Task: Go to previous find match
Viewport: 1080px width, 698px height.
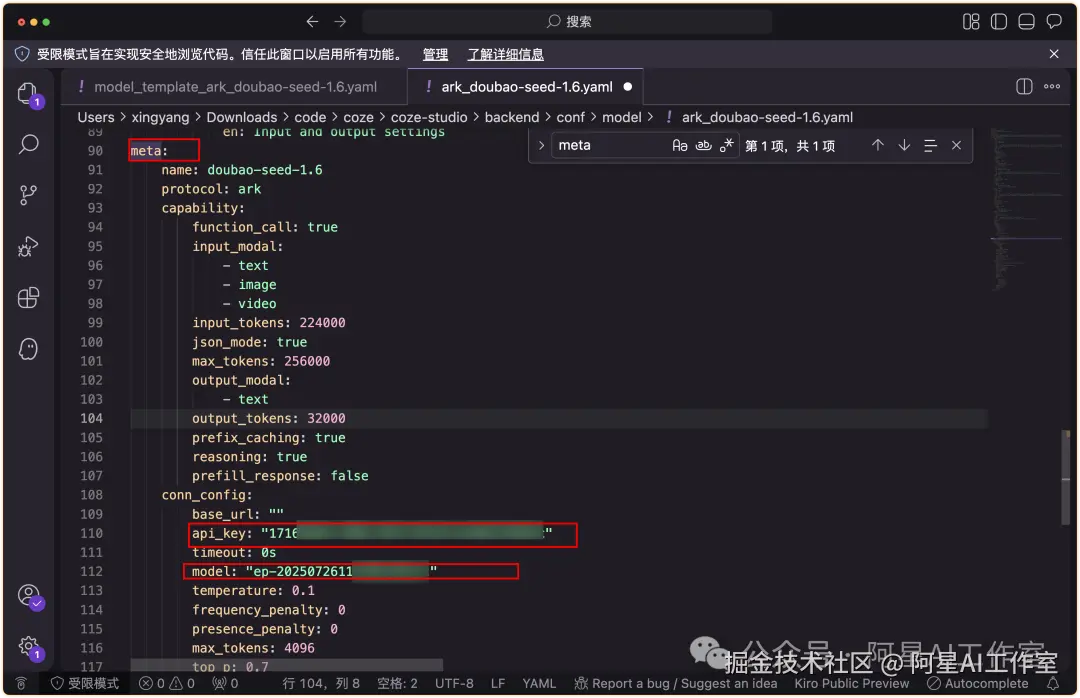Action: [x=878, y=145]
